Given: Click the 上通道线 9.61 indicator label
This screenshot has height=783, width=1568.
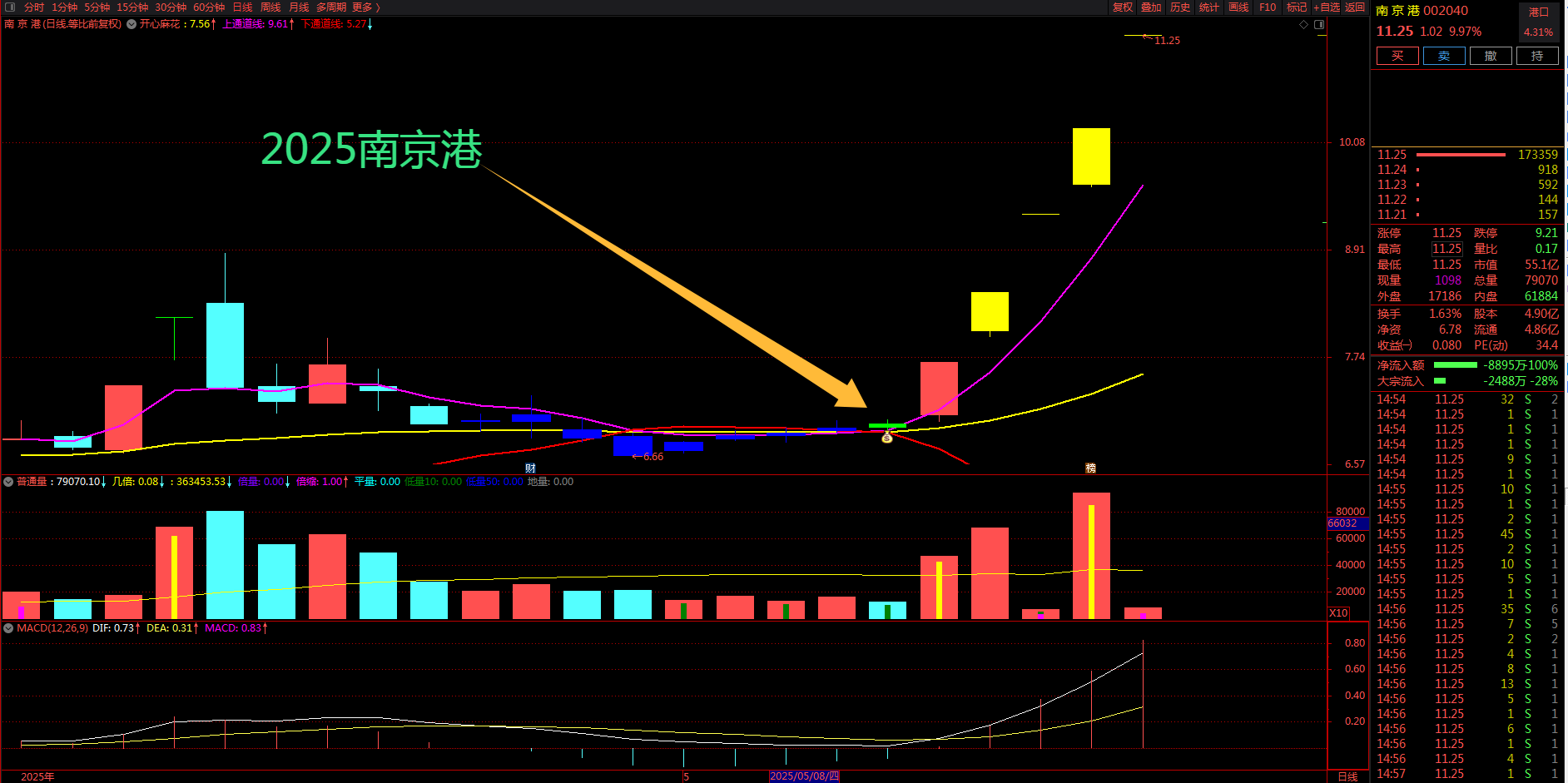Looking at the screenshot, I should [258, 24].
